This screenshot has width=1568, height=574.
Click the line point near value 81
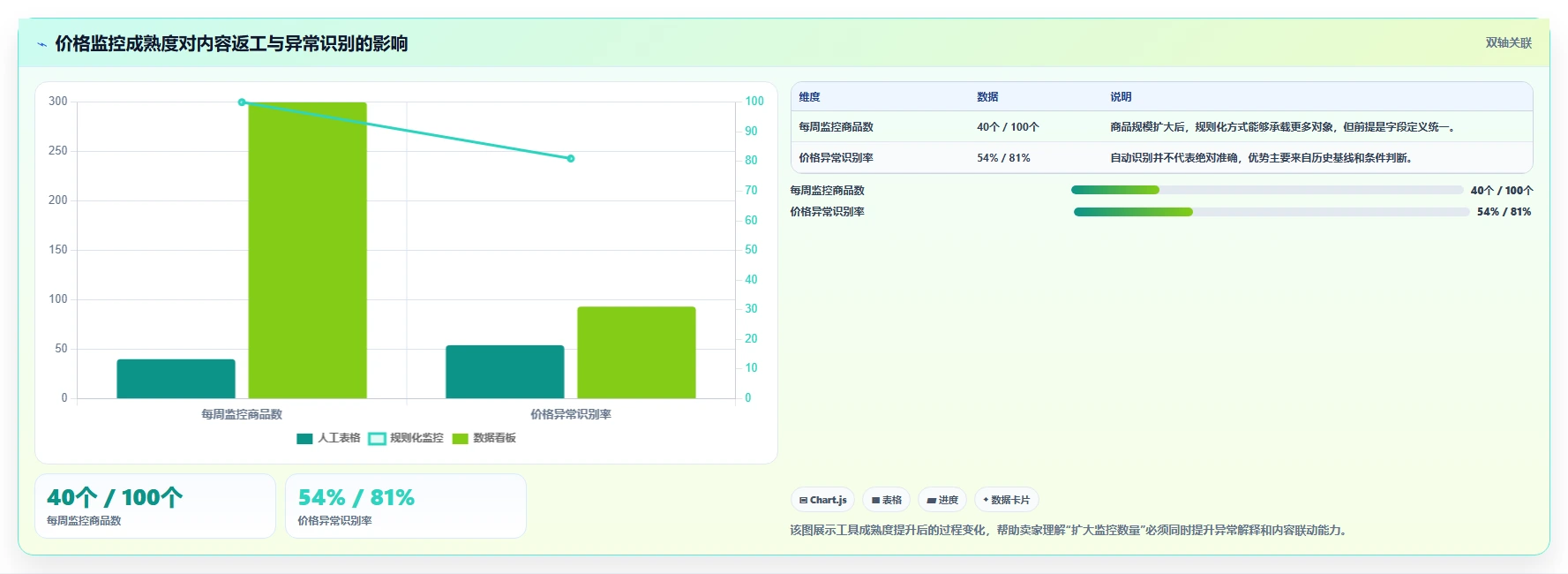[571, 159]
